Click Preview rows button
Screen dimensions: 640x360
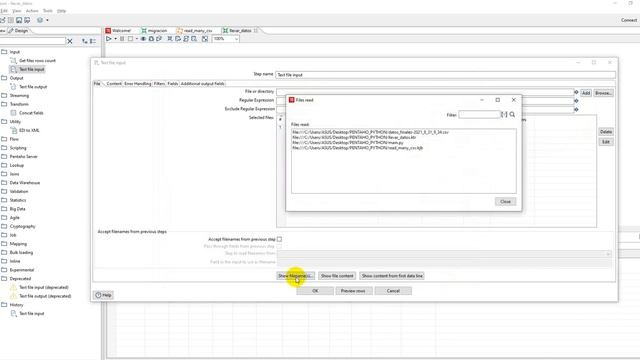(353, 291)
